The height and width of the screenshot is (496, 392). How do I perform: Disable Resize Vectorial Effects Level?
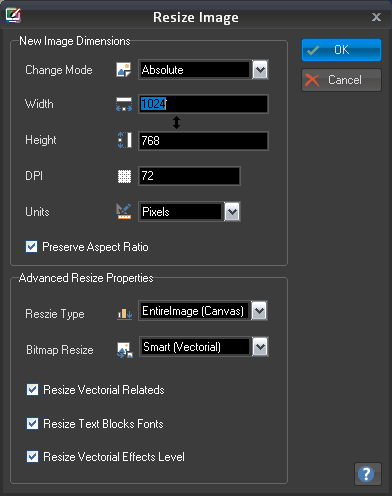(x=32, y=457)
